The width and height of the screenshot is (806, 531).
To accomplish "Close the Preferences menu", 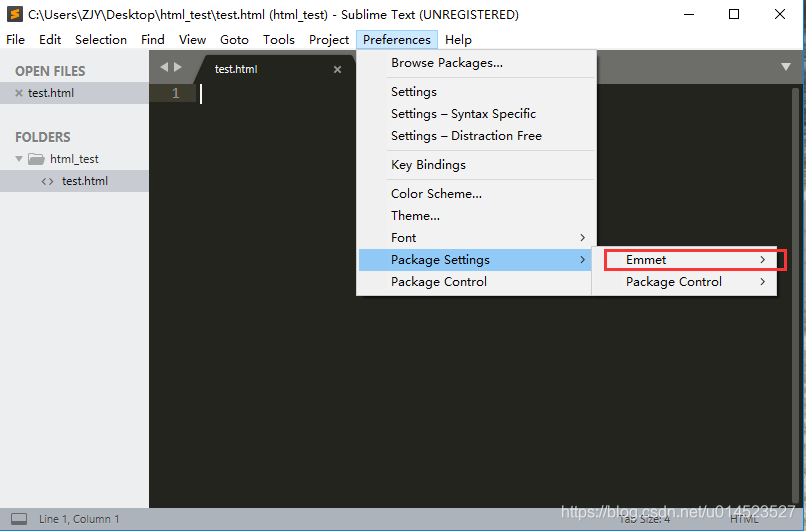I will (x=397, y=40).
